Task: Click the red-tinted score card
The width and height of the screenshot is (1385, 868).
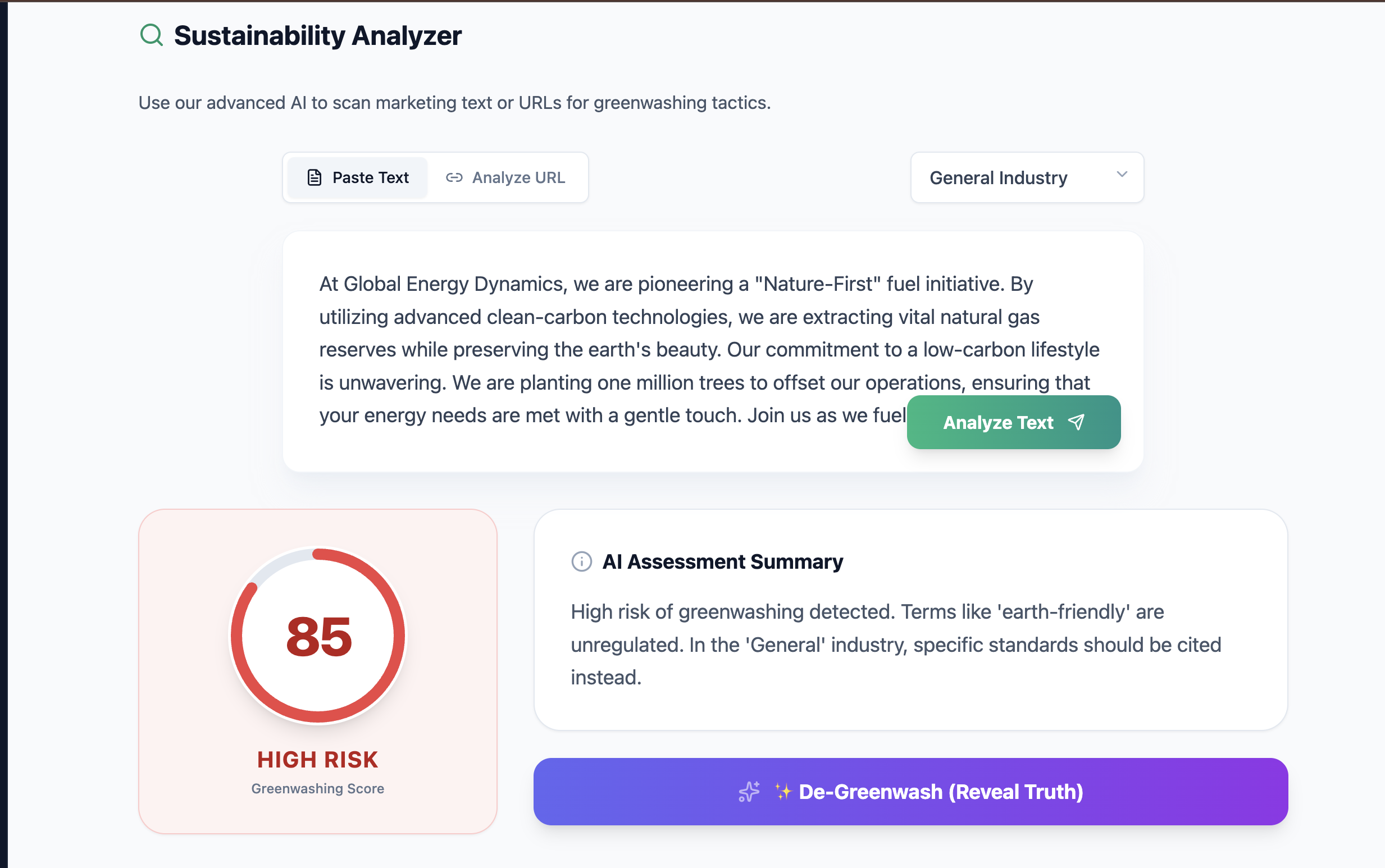Action: coord(317,671)
